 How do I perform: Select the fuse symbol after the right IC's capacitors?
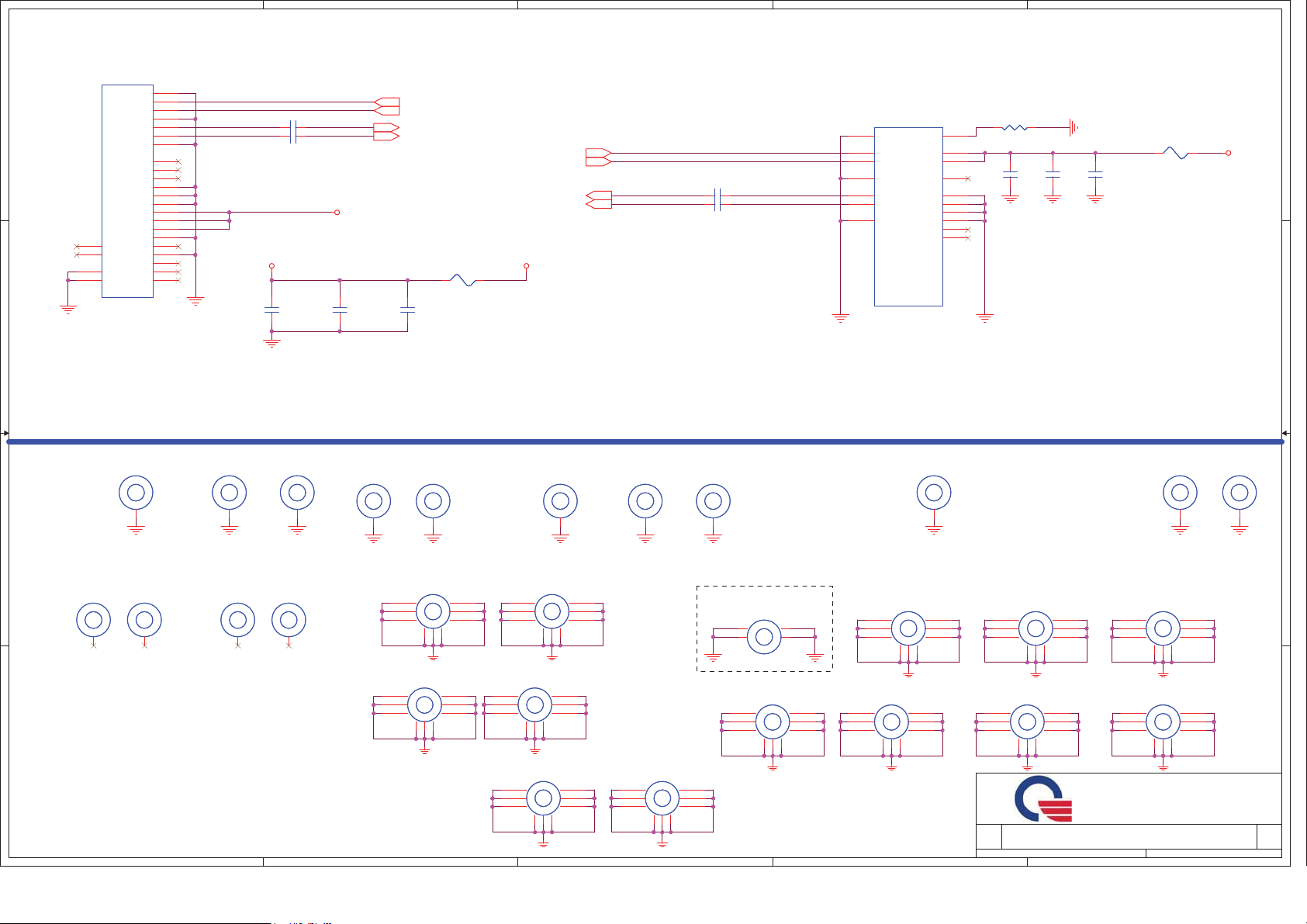(x=1177, y=154)
